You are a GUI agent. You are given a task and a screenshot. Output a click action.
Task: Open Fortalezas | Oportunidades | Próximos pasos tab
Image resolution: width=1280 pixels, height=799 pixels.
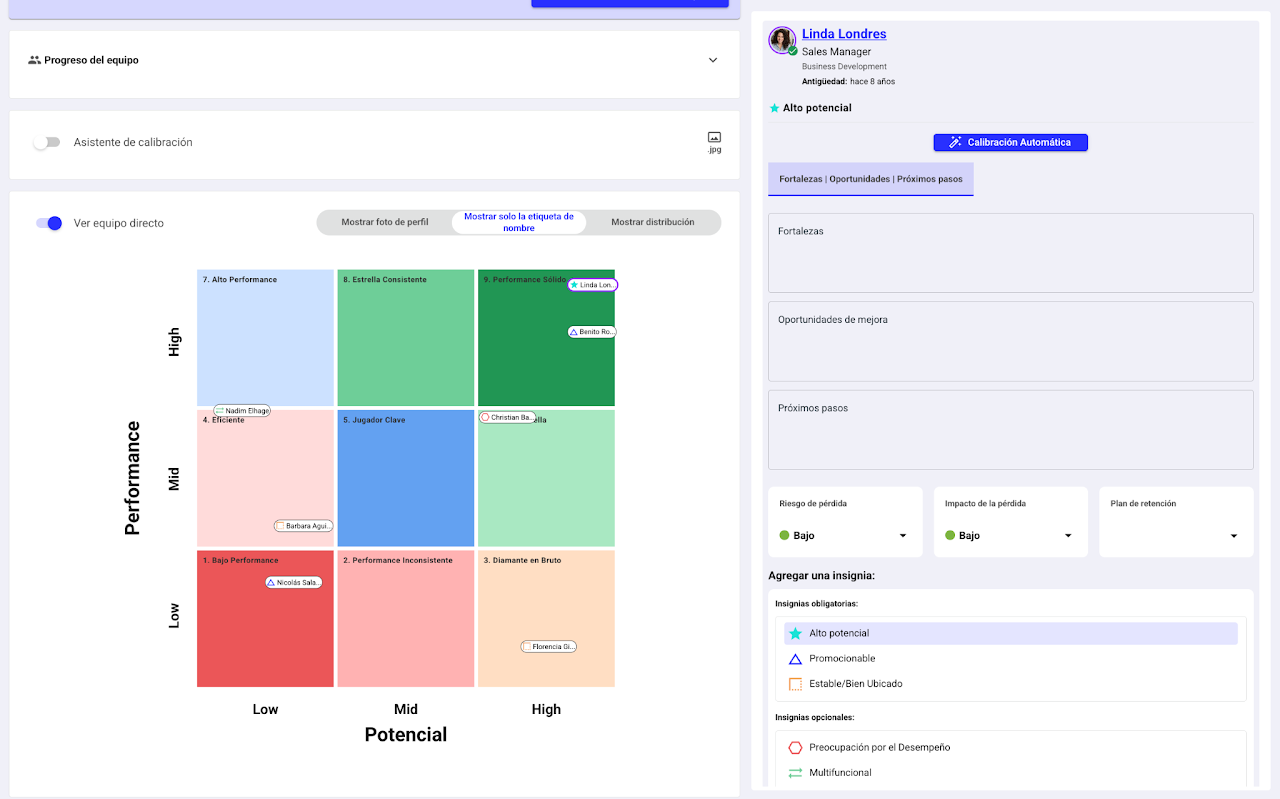(870, 179)
